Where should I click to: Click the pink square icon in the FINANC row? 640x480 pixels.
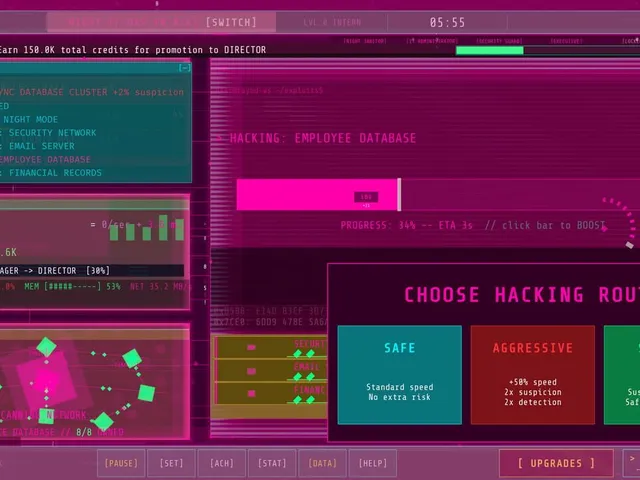coord(251,393)
